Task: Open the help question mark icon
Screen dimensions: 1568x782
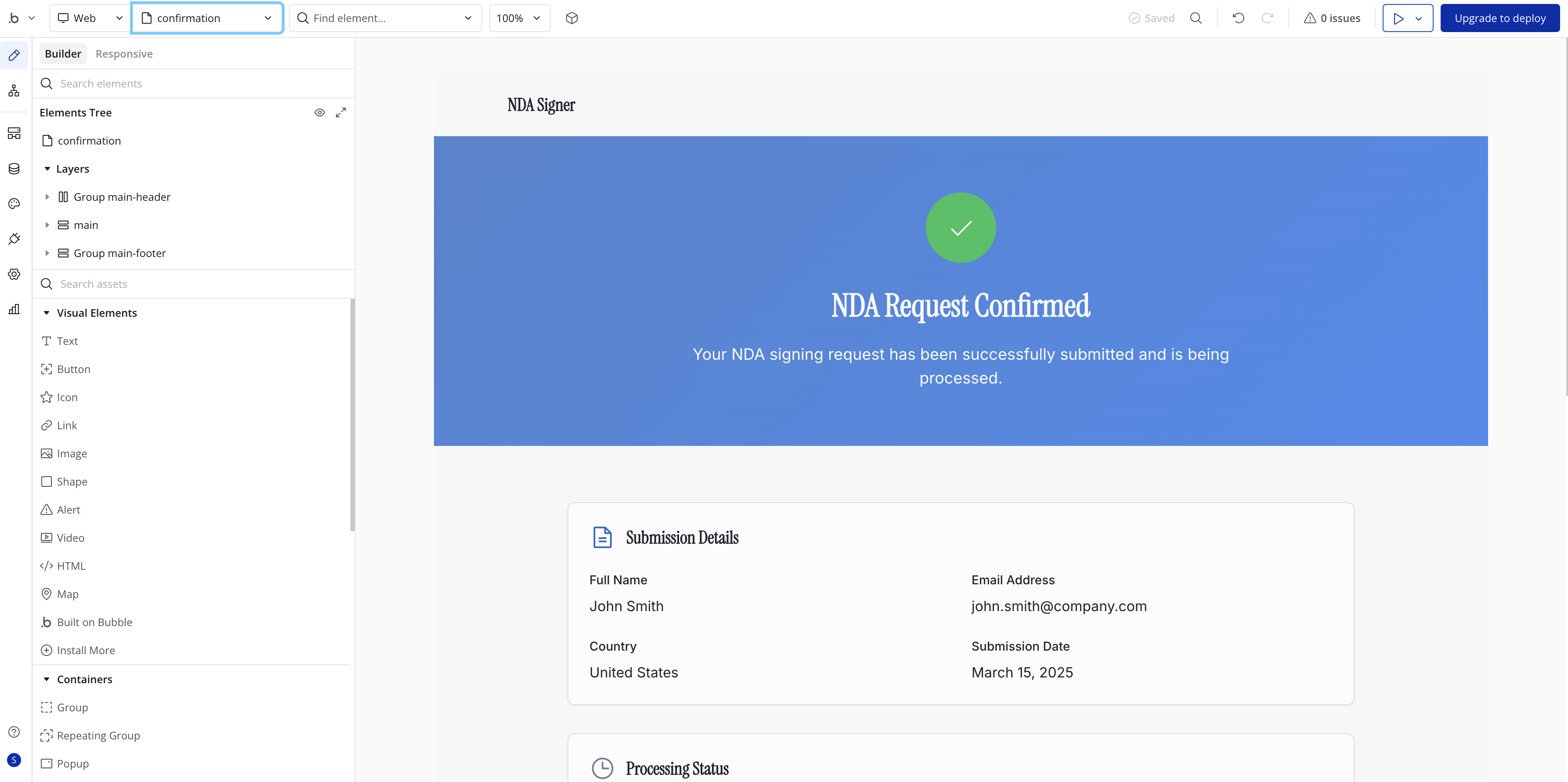Action: click(14, 731)
